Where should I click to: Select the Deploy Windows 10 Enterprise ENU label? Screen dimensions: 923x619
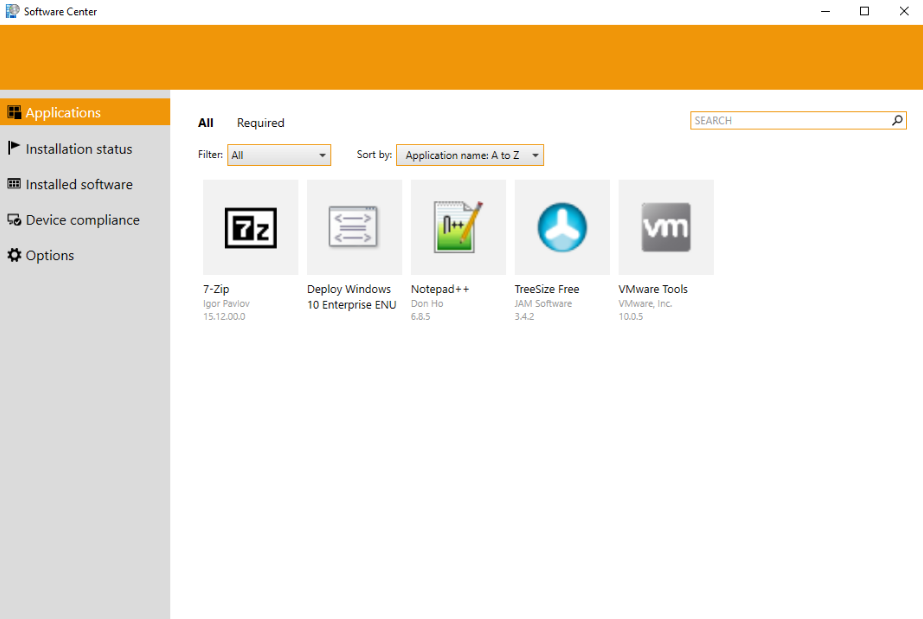351,297
